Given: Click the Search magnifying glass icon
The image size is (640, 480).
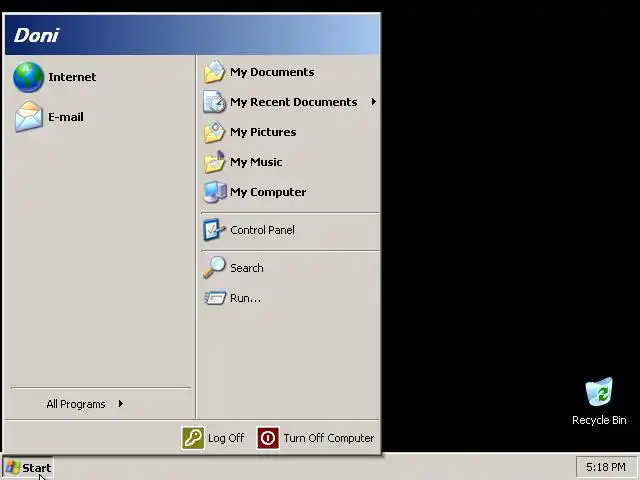Looking at the screenshot, I should [214, 268].
